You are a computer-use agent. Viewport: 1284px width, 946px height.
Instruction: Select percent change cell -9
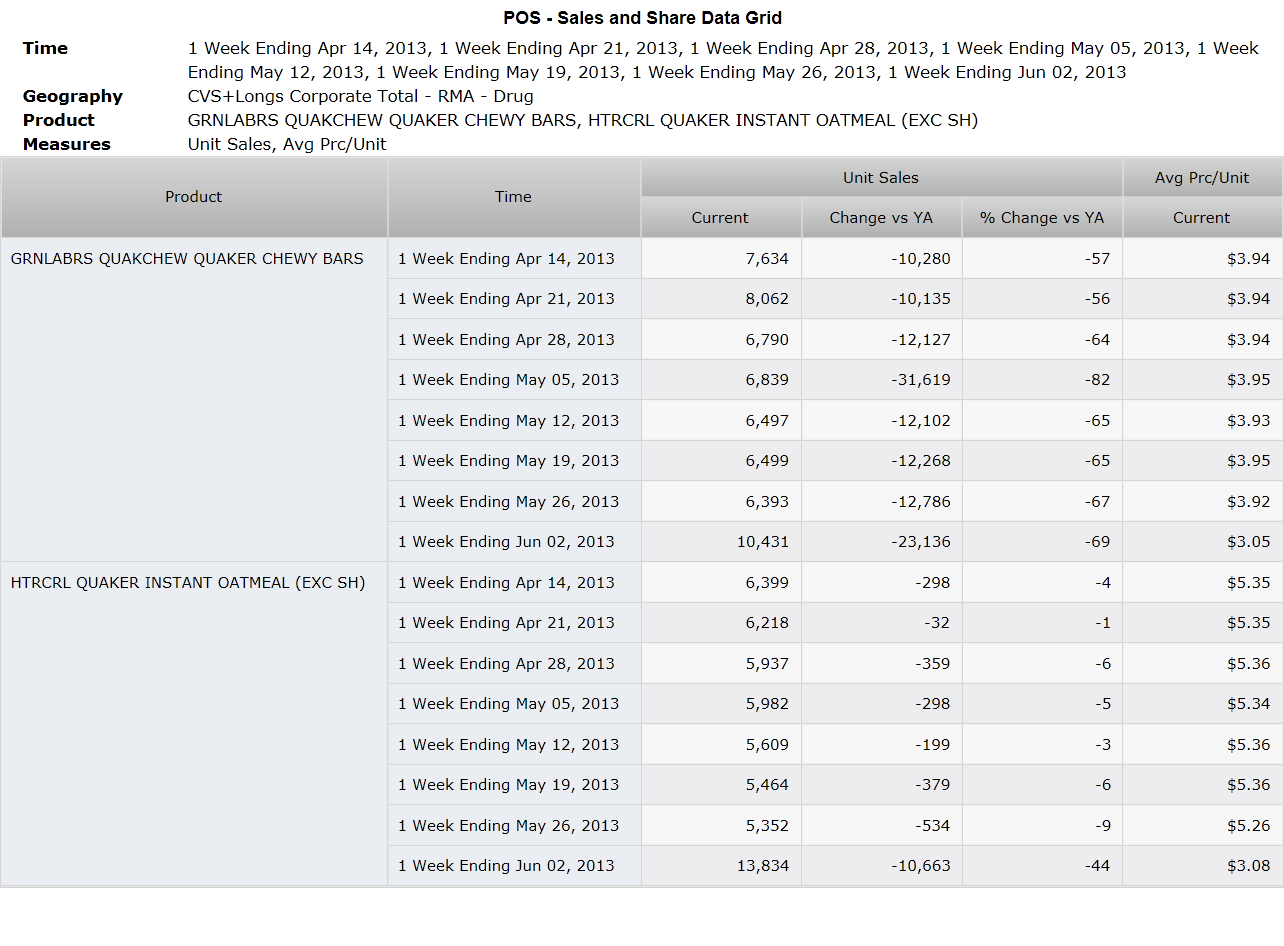pos(1042,825)
